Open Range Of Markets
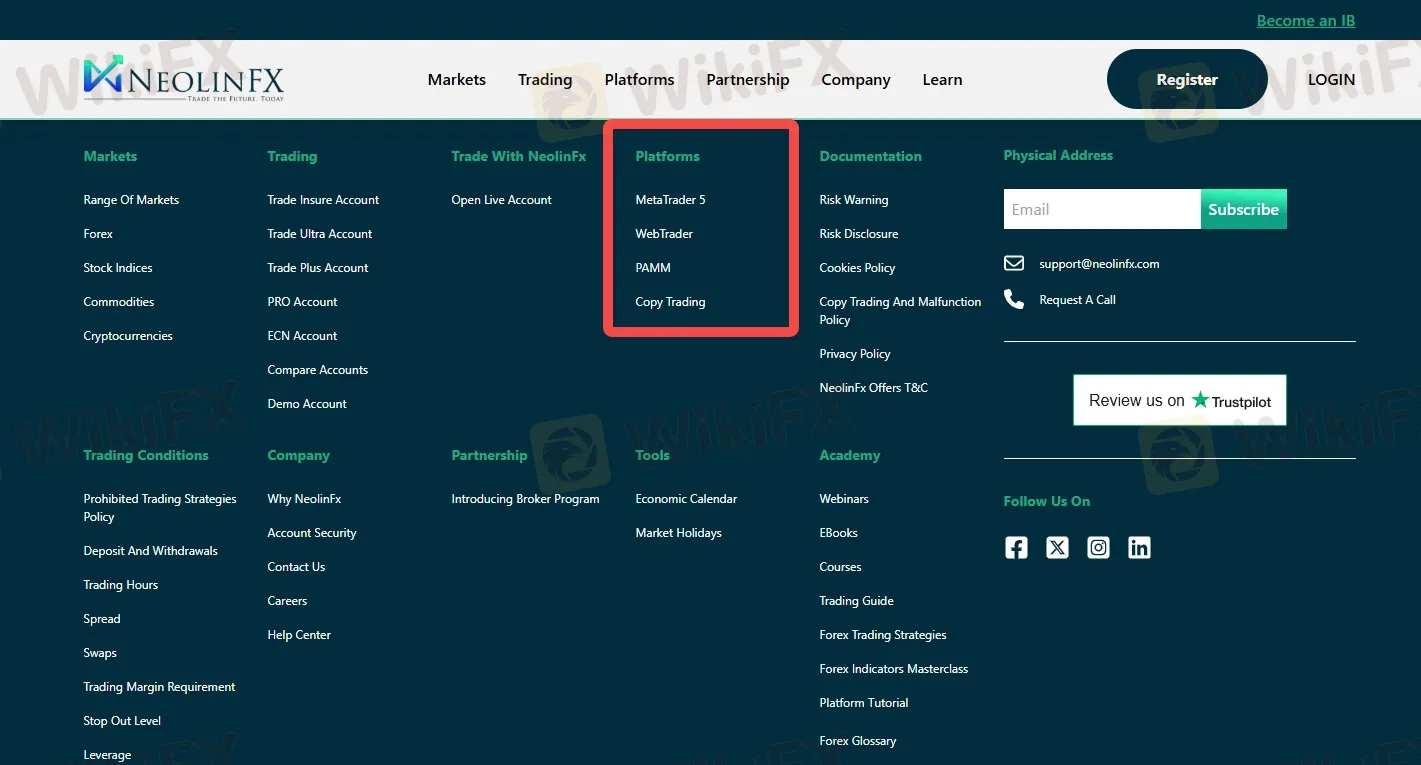Viewport: 1421px width, 765px height. click(131, 200)
